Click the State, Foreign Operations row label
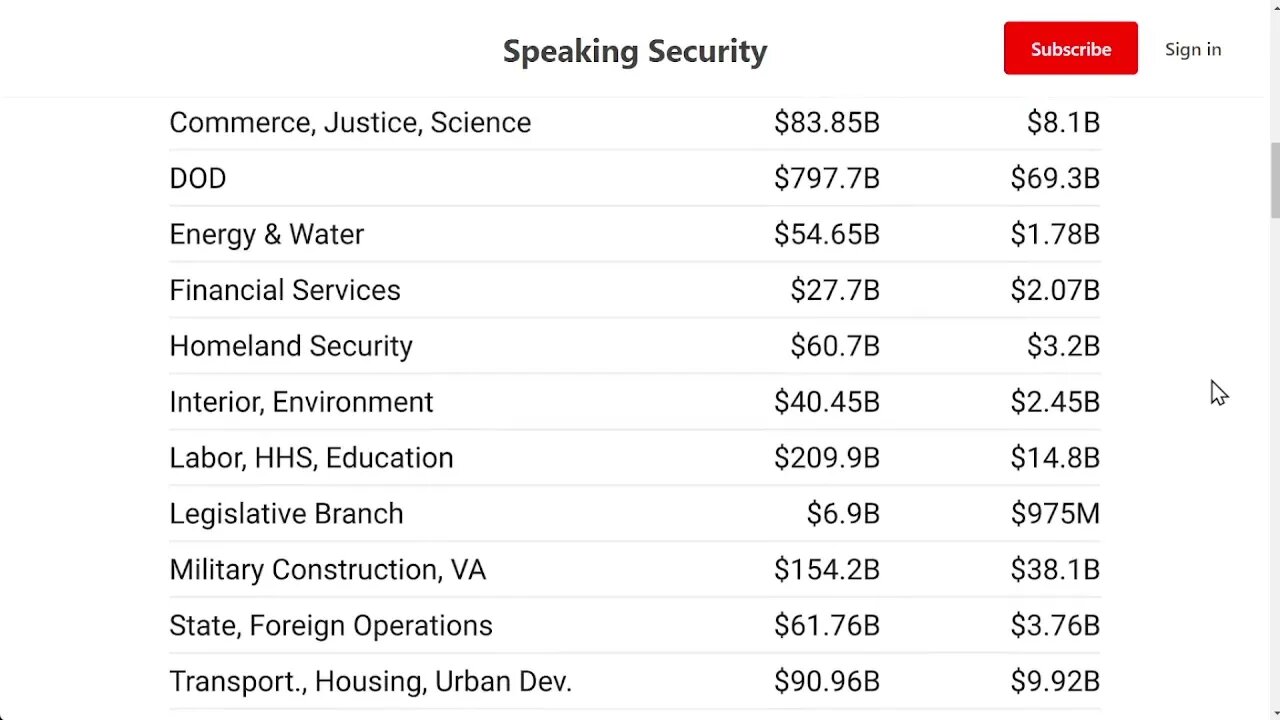Screen dimensions: 1280x720 tap(331, 626)
